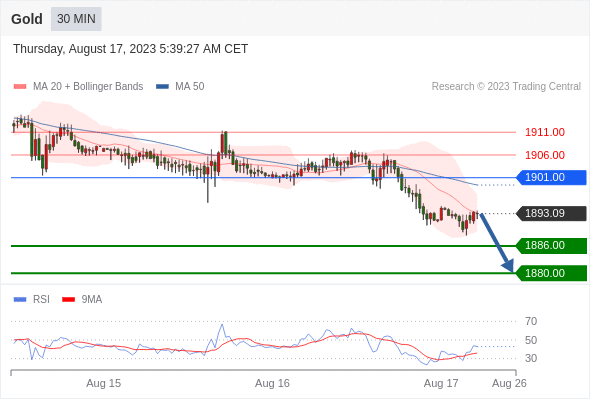Click the RSI 70 level label

[x=531, y=321]
